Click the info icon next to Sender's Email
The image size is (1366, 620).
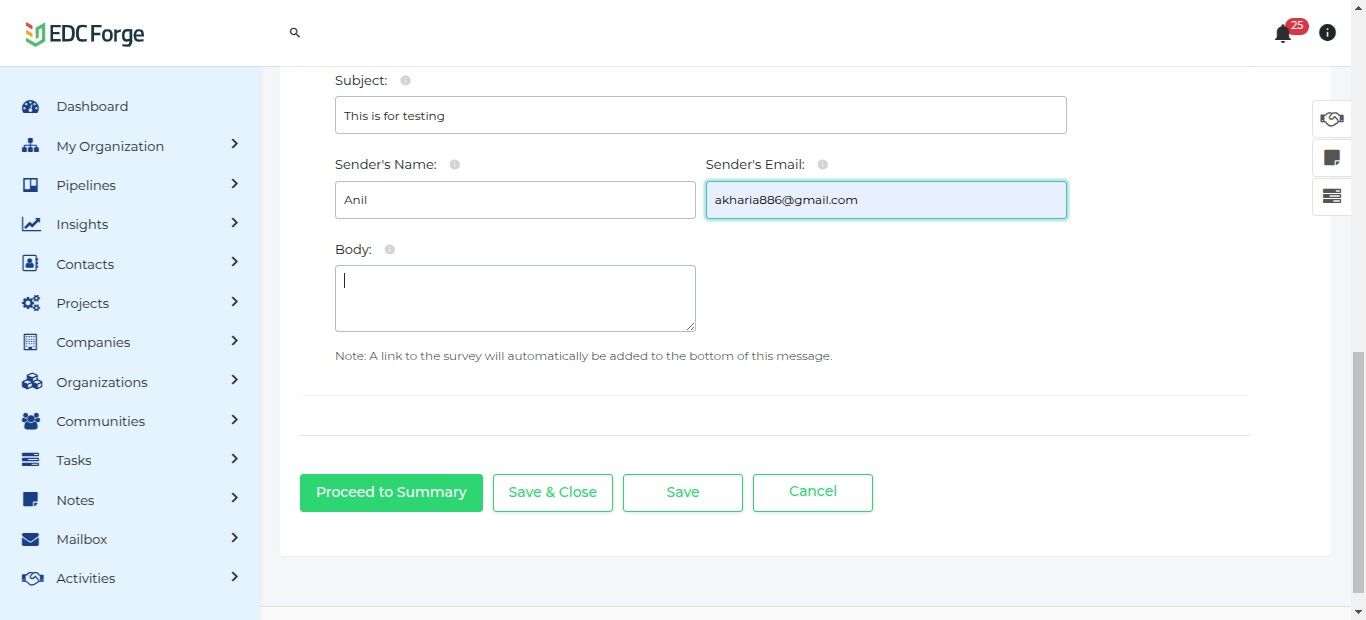(823, 164)
